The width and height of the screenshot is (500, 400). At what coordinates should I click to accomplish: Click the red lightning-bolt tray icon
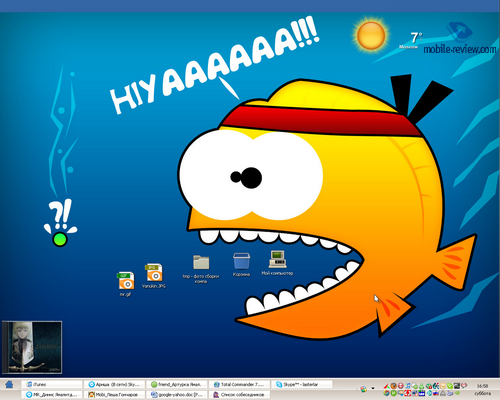tap(408, 393)
